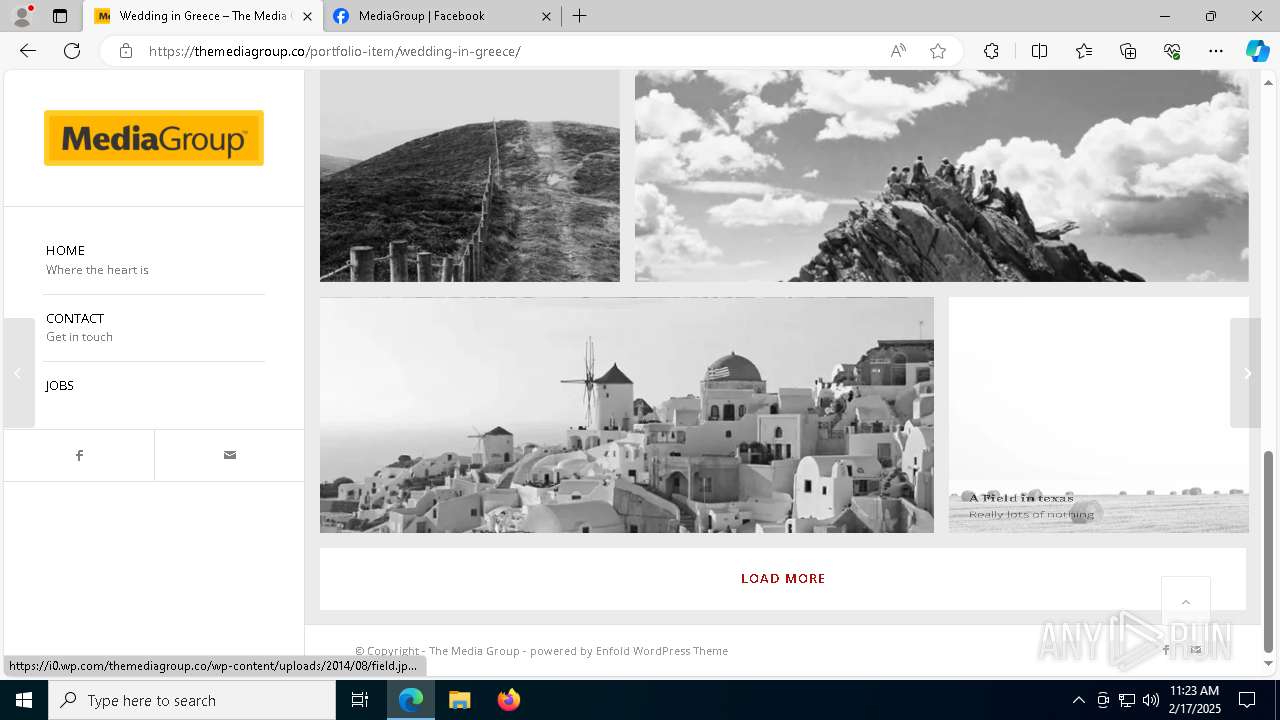Open new tab with plus button
Image resolution: width=1280 pixels, height=720 pixels.
click(x=580, y=16)
